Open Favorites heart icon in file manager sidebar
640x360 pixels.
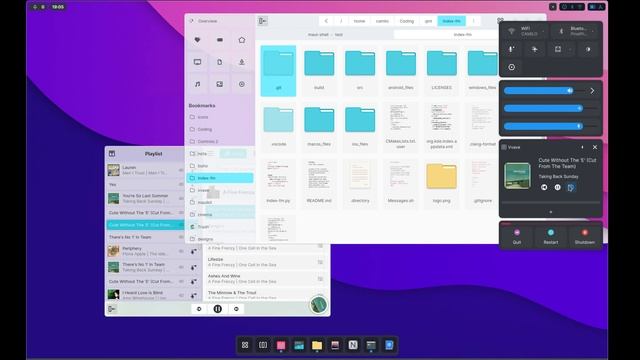198,40
